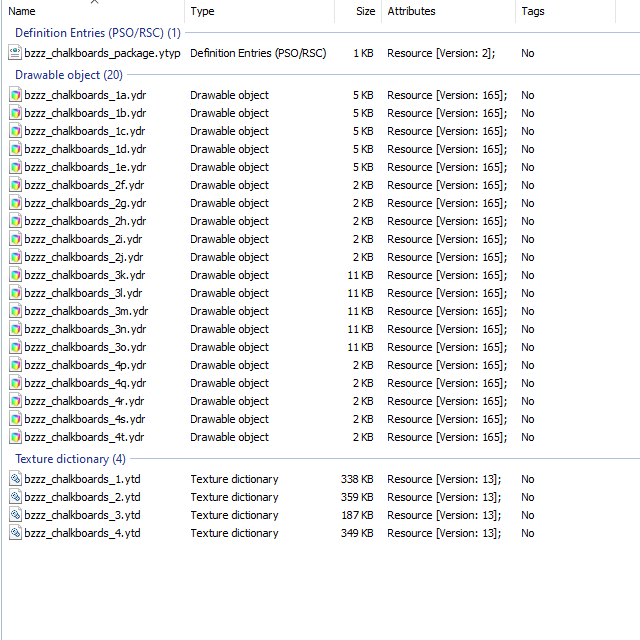Viewport: 640px width, 640px height.
Task: Select file name bzzz_chalkboards_1.ytd
Action: pyautogui.click(x=82, y=479)
